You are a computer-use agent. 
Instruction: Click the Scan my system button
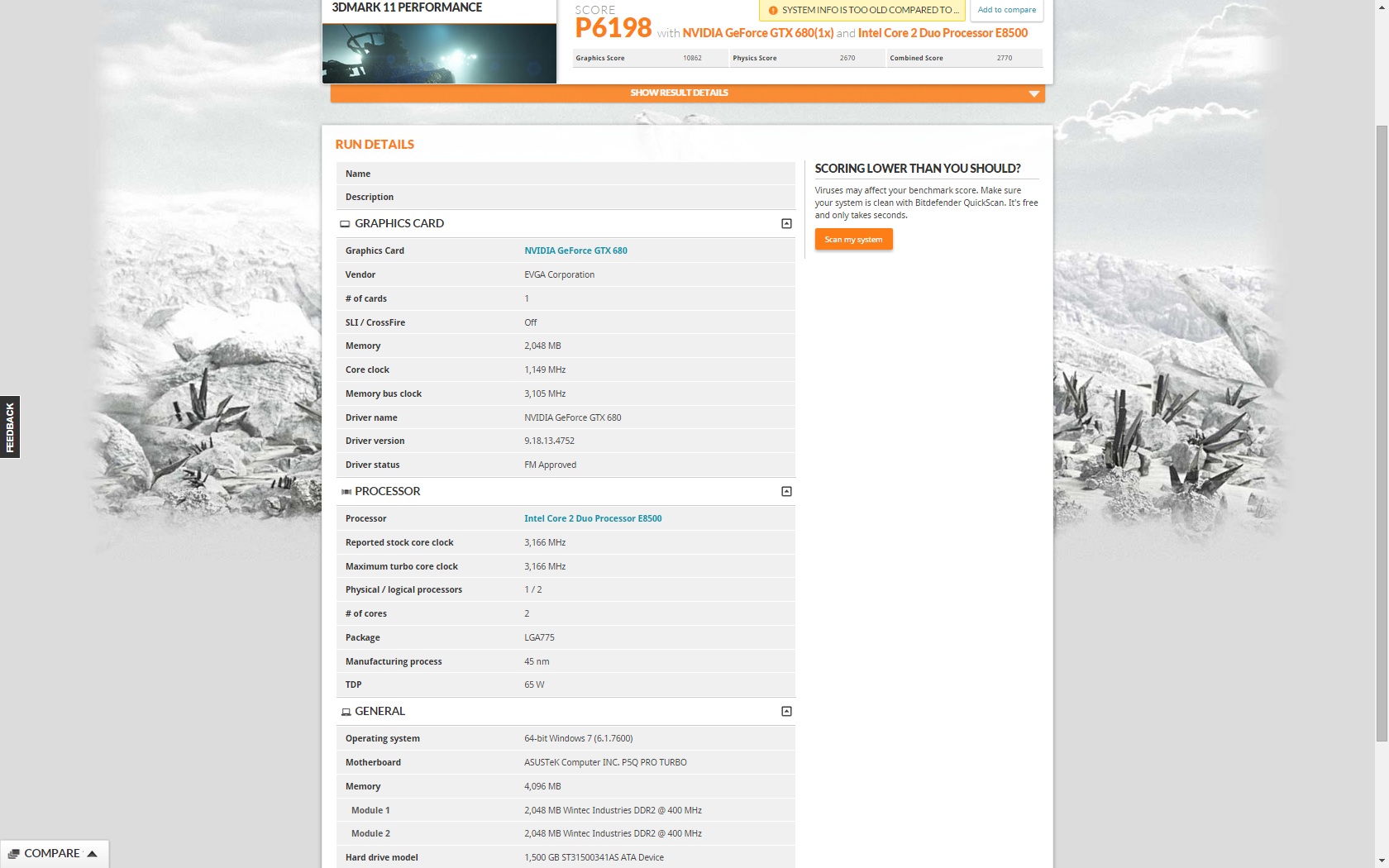853,240
